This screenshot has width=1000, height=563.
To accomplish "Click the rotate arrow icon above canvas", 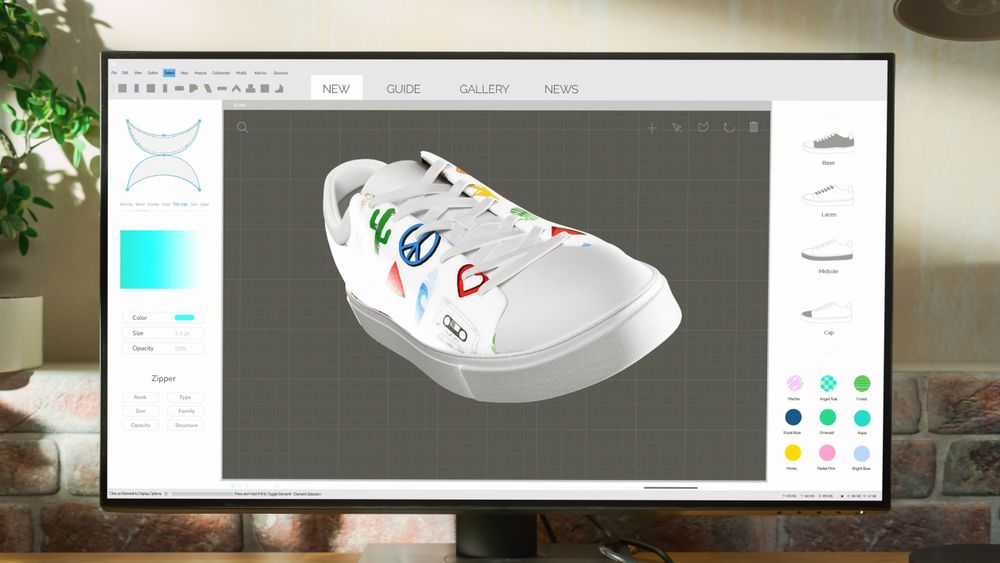I will pos(729,128).
